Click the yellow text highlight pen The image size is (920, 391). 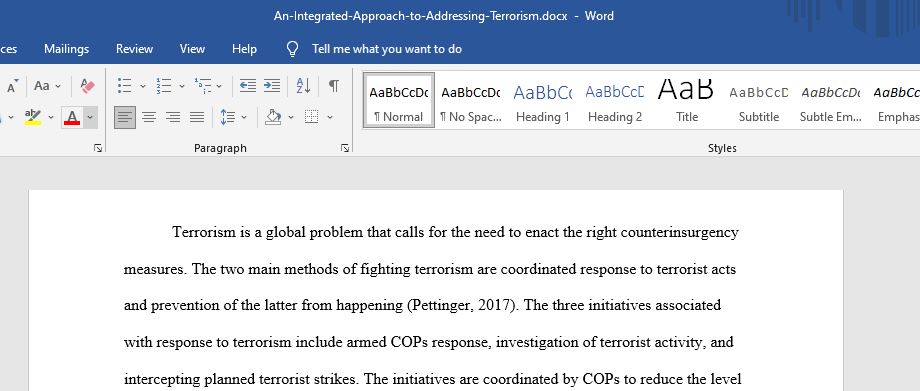click(x=33, y=117)
